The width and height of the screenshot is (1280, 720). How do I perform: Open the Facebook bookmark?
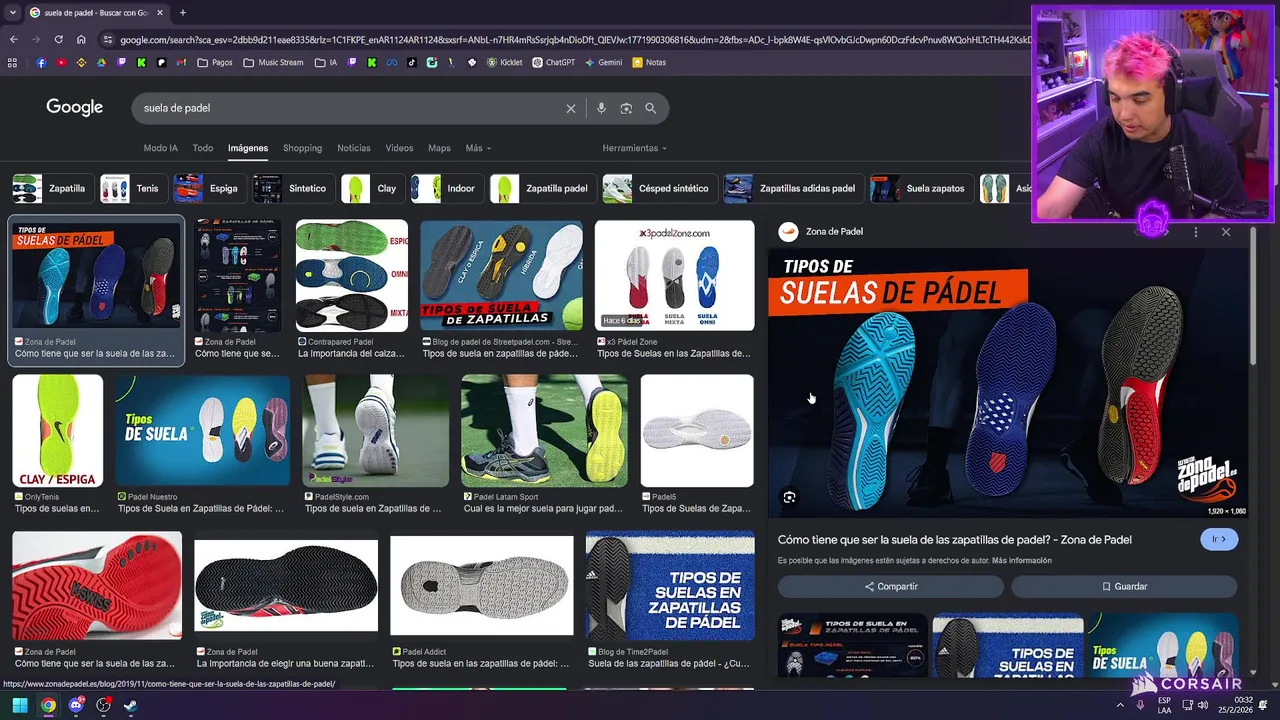pos(41,62)
